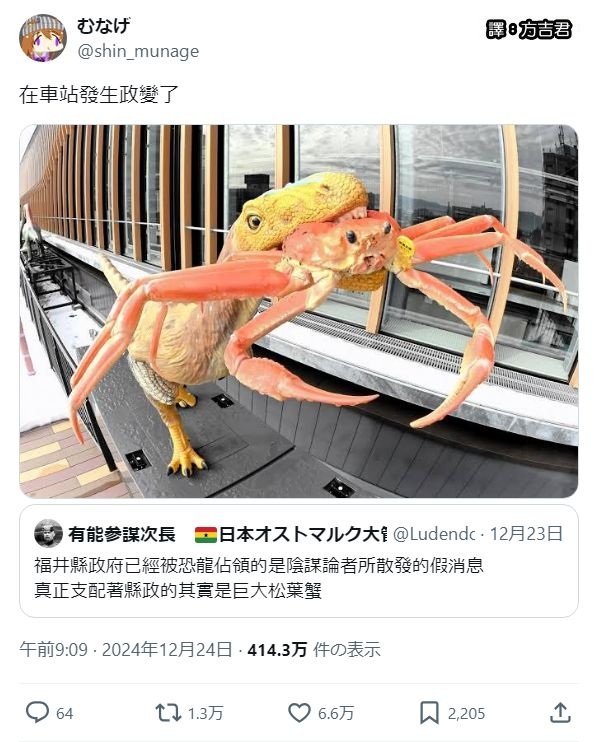Viewport: 598px width, 742px height.
Task: Click the reply speech bubble icon
Action: (x=37, y=712)
